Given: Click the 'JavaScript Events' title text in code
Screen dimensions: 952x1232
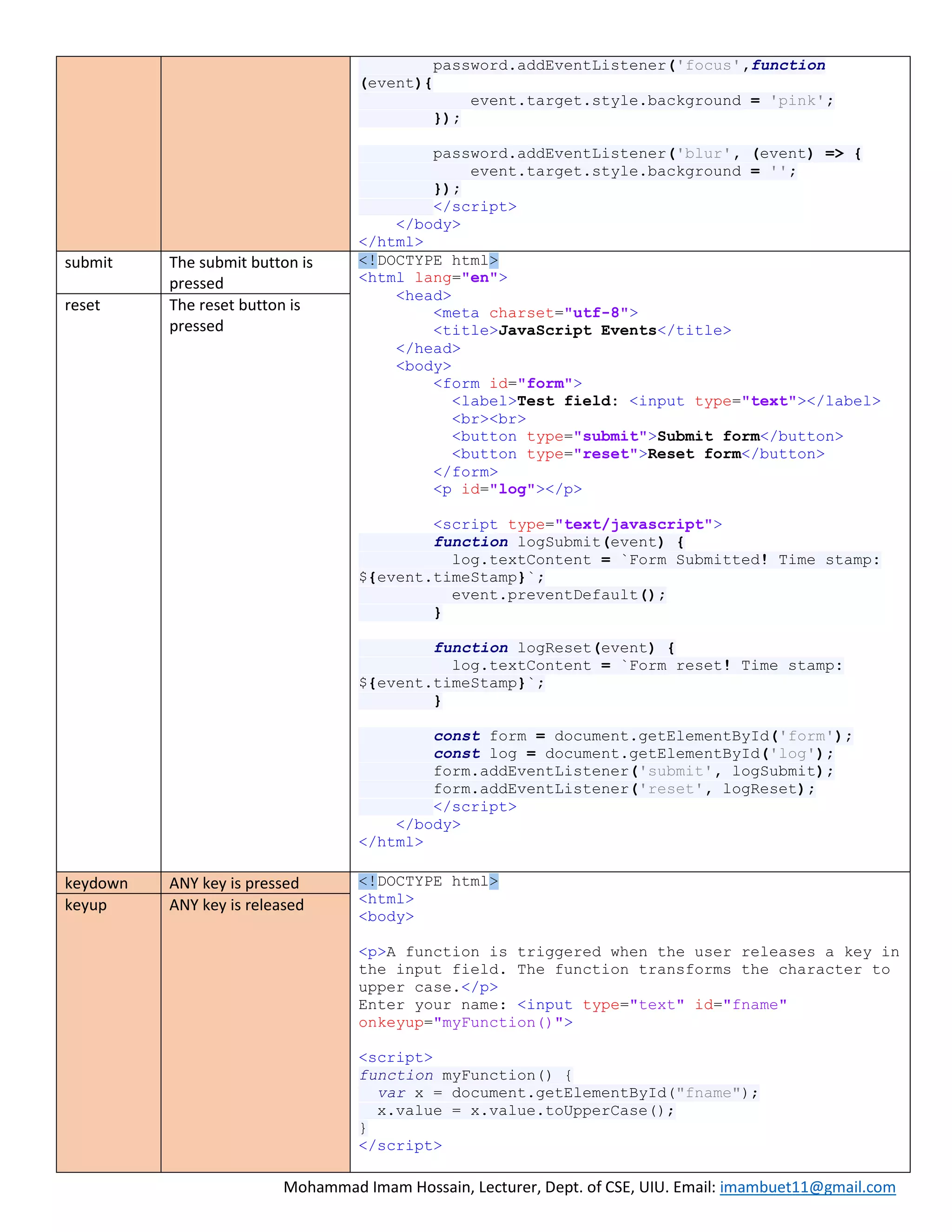Looking at the screenshot, I should click(x=577, y=331).
